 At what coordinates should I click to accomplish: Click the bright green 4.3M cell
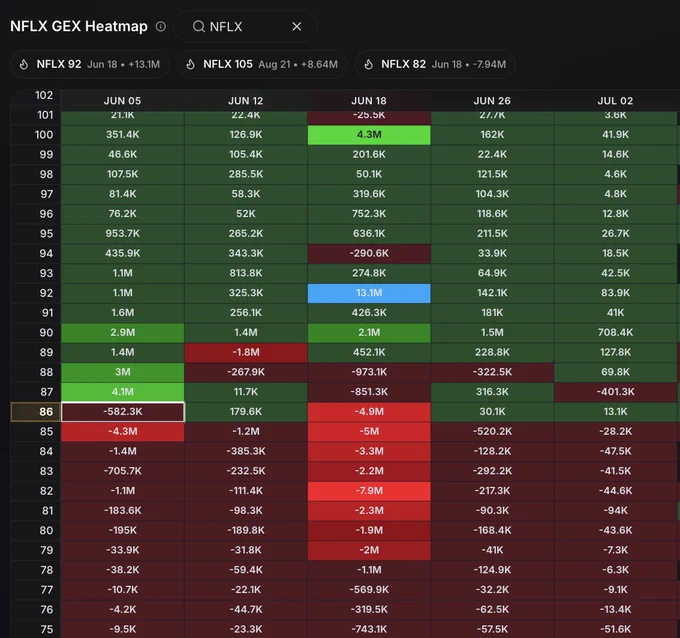click(x=369, y=134)
